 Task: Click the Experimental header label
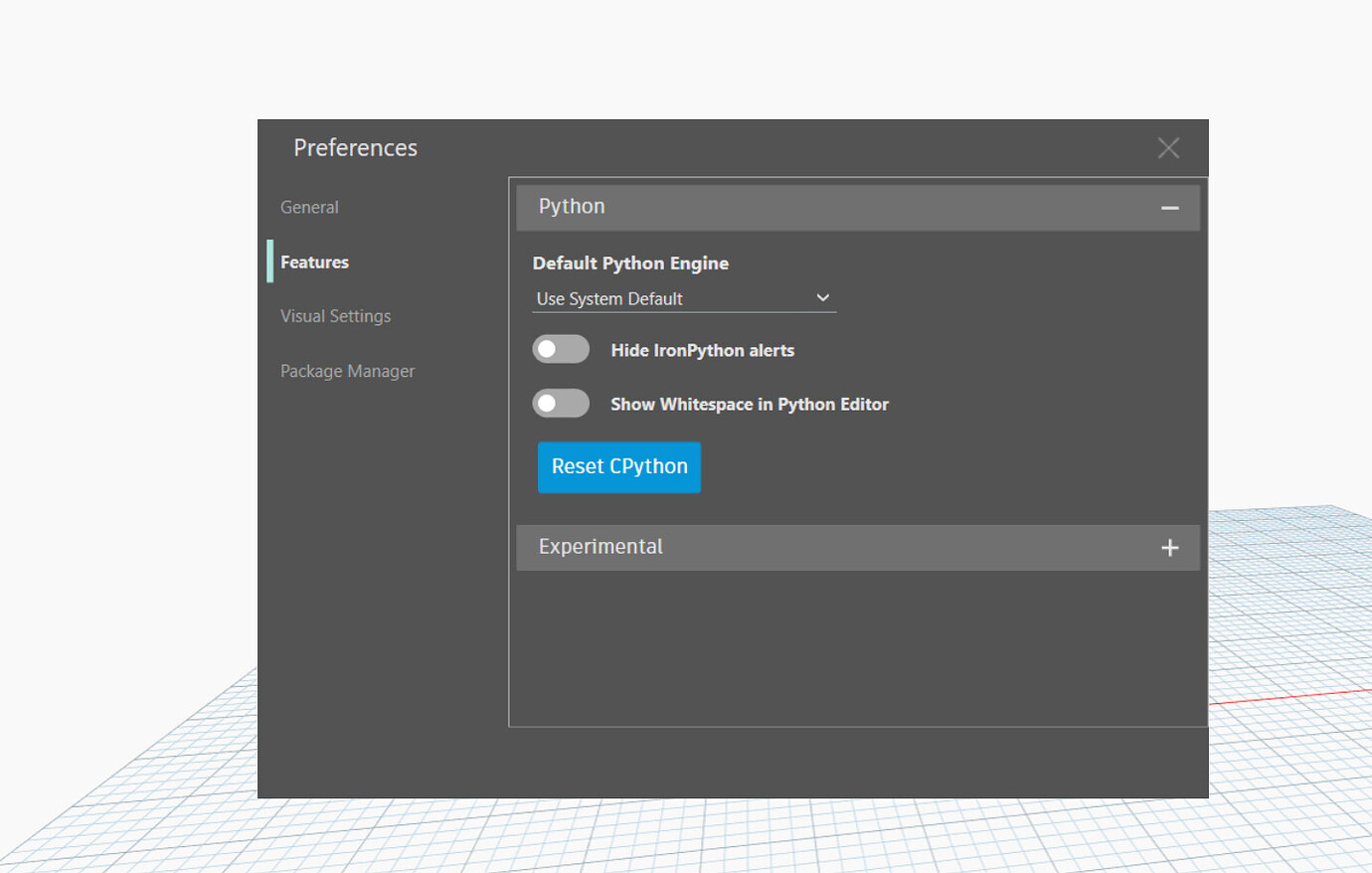600,546
